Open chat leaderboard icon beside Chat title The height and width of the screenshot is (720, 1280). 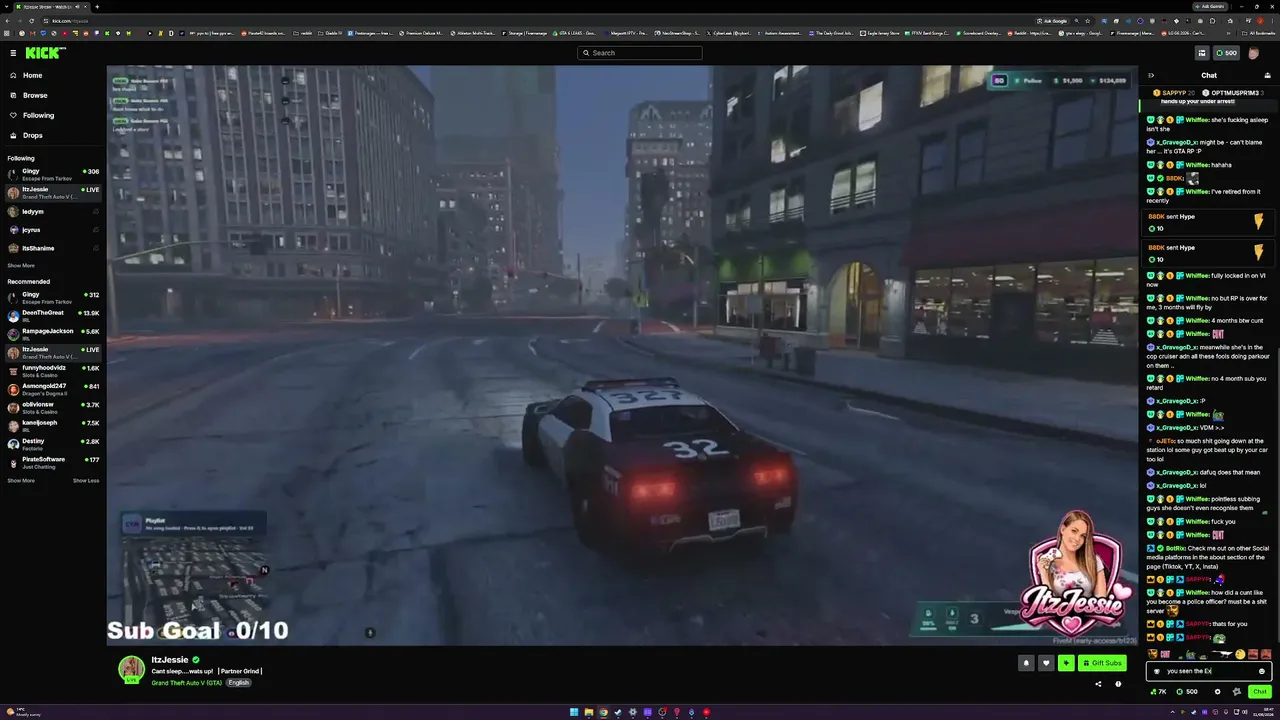[x=1268, y=75]
